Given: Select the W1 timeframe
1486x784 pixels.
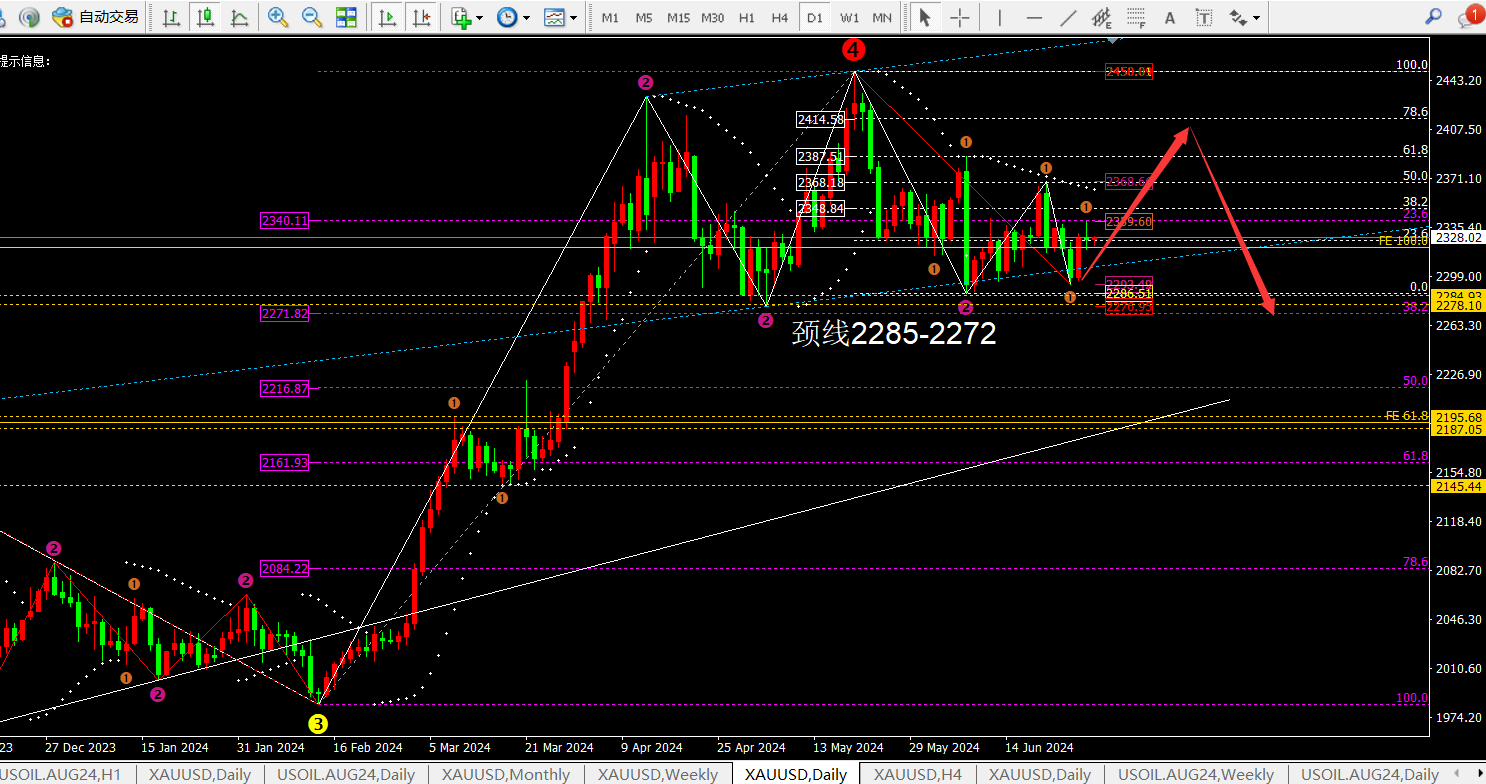Looking at the screenshot, I should pyautogui.click(x=849, y=17).
